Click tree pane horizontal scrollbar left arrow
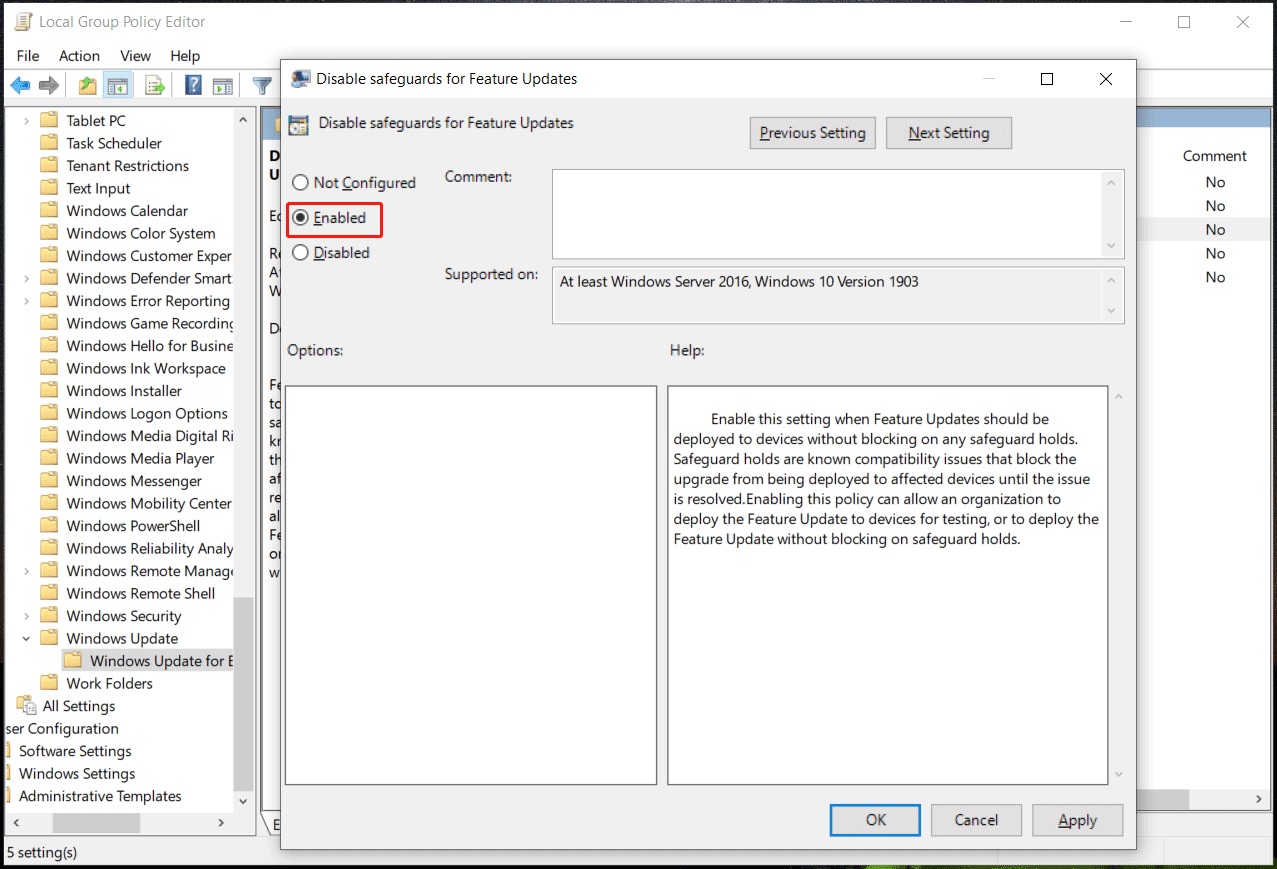 coord(14,823)
